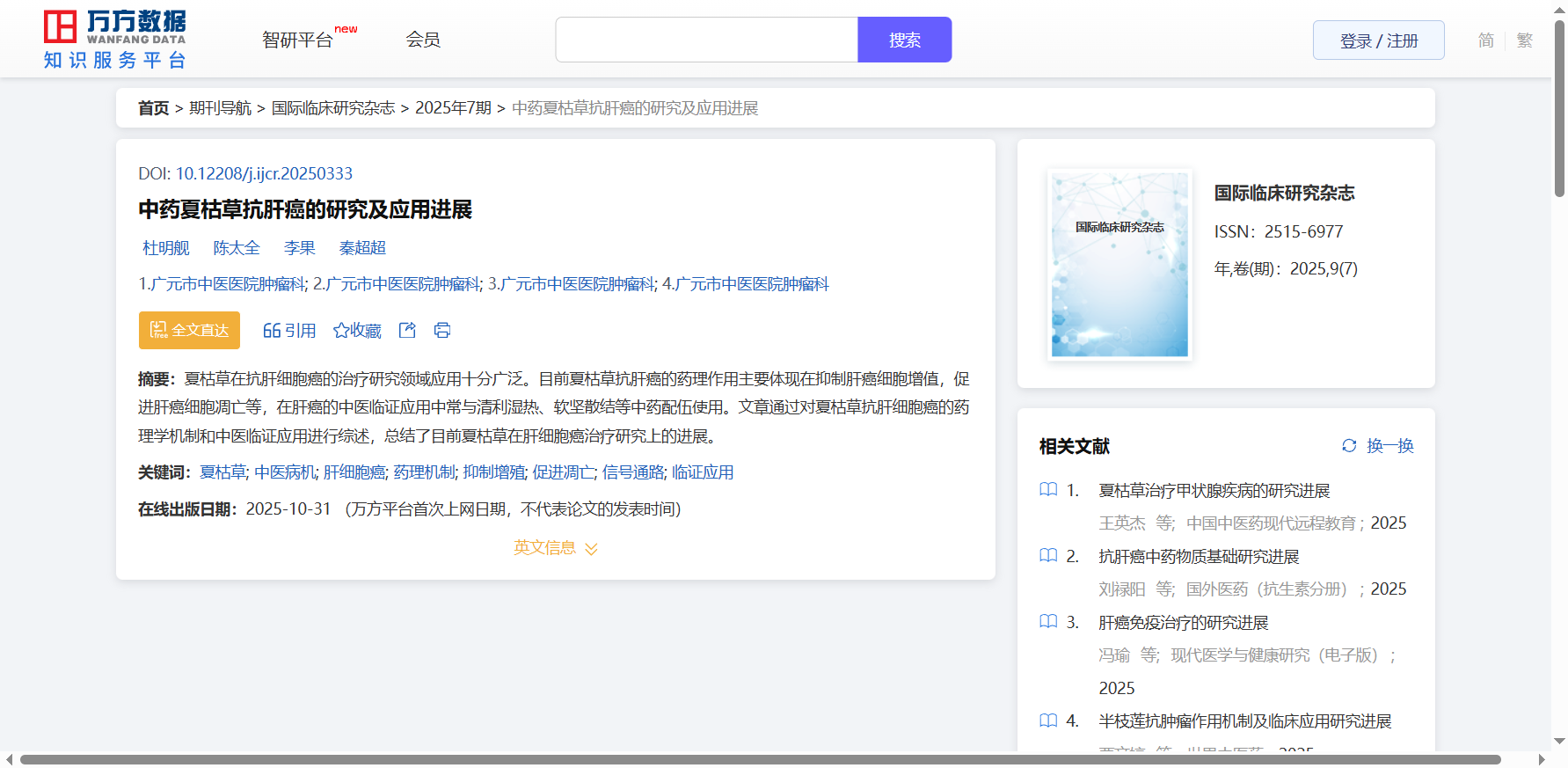
Task: Click the journal cover thumbnail
Action: 1119,264
